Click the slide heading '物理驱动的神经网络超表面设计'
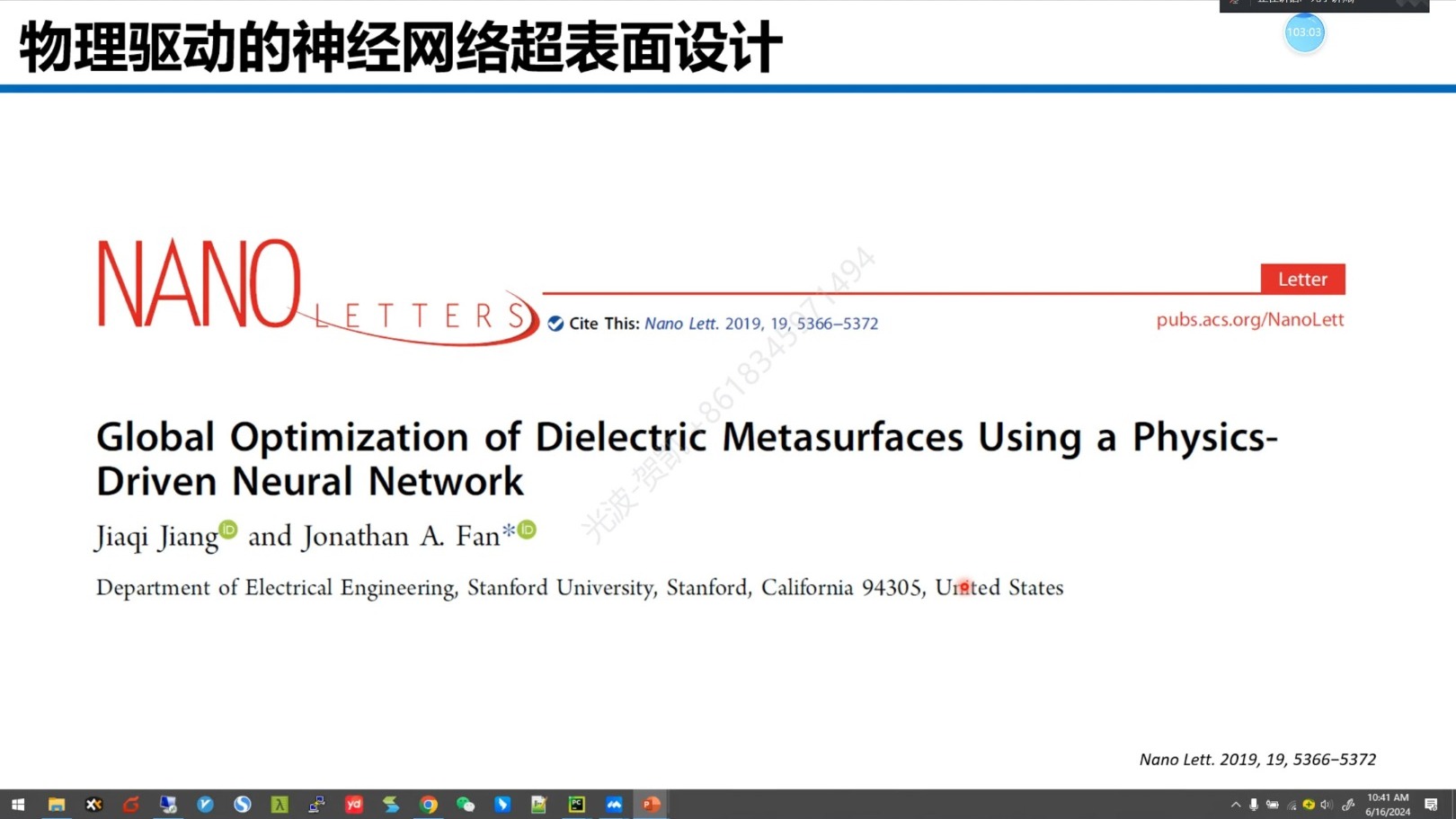Image resolution: width=1456 pixels, height=819 pixels. coord(401,47)
